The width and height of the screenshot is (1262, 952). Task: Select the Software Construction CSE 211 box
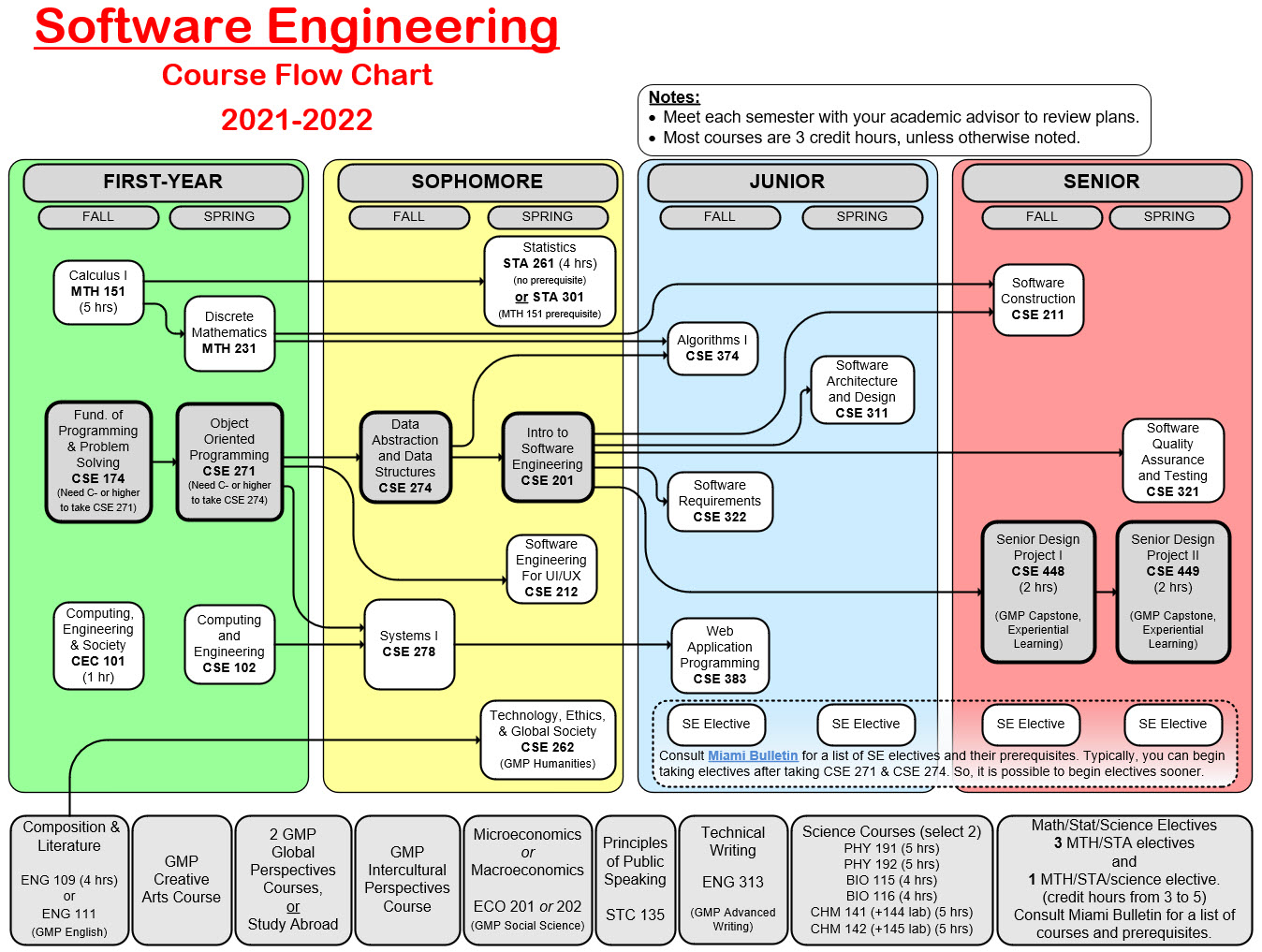click(x=1038, y=299)
